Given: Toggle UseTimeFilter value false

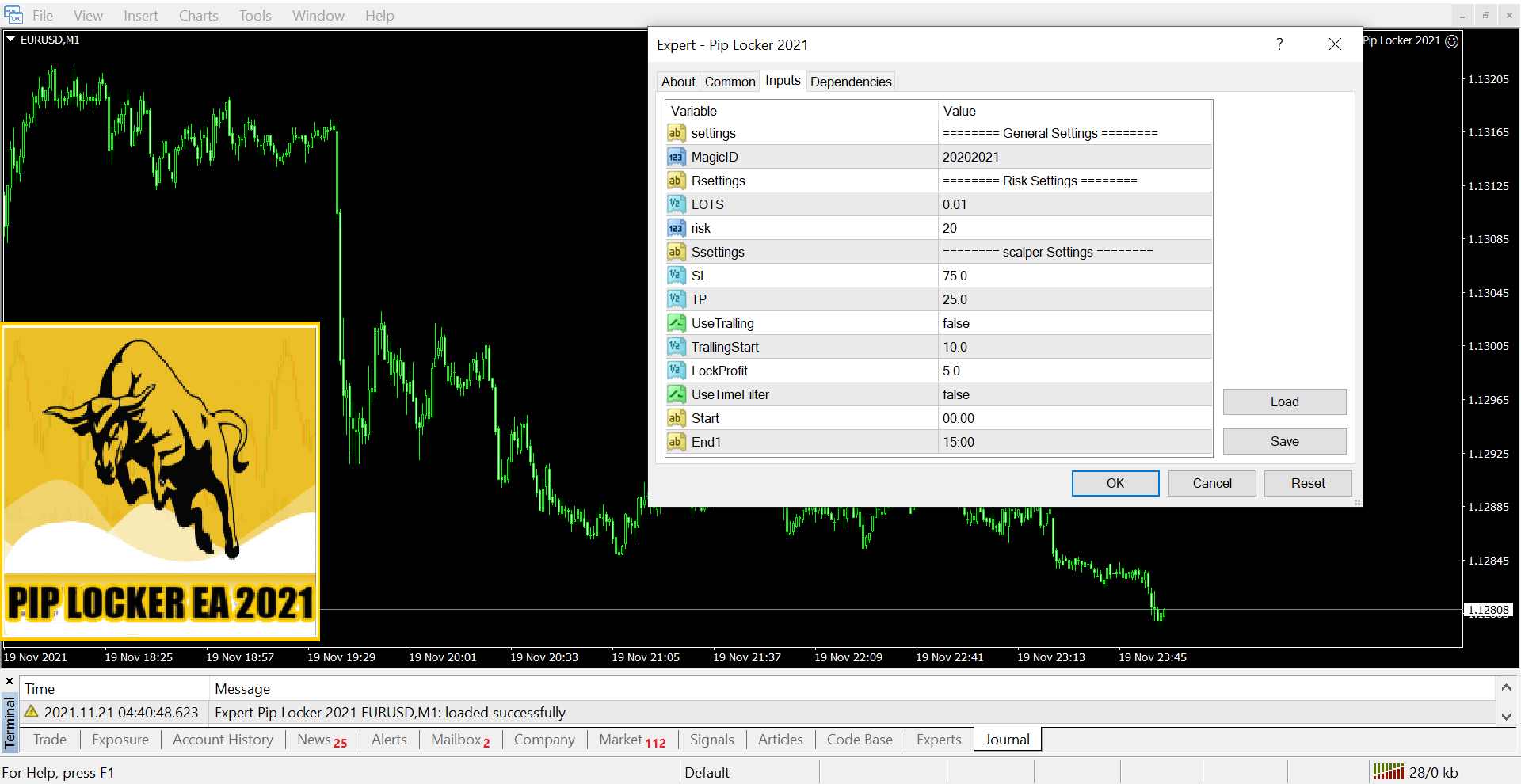Looking at the screenshot, I should click(x=1075, y=394).
